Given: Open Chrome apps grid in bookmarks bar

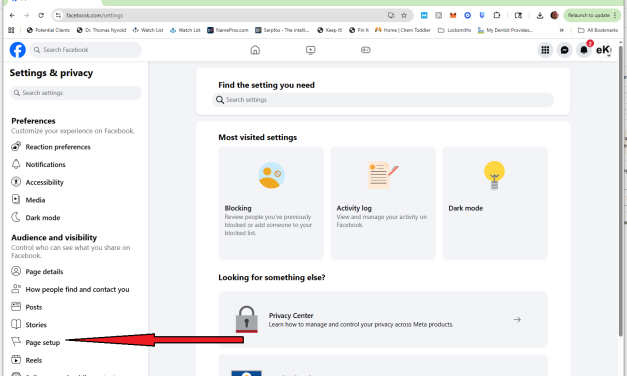Looking at the screenshot, I should pos(11,30).
